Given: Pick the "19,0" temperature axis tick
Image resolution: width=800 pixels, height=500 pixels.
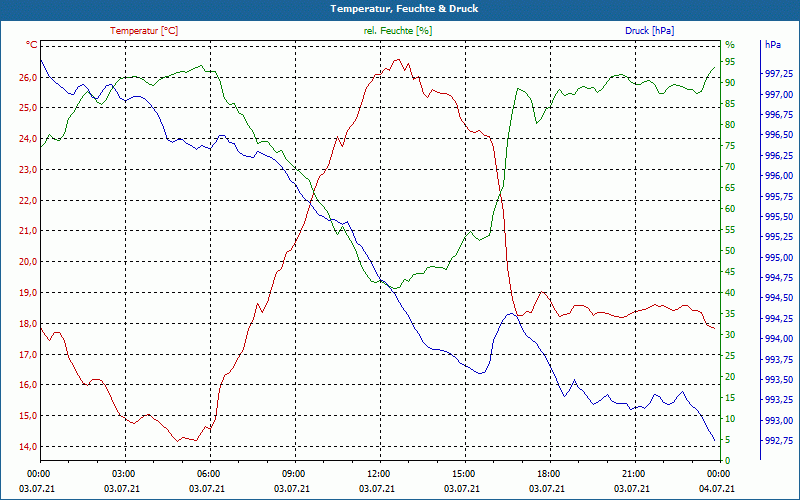Looking at the screenshot, I should click(x=28, y=293).
